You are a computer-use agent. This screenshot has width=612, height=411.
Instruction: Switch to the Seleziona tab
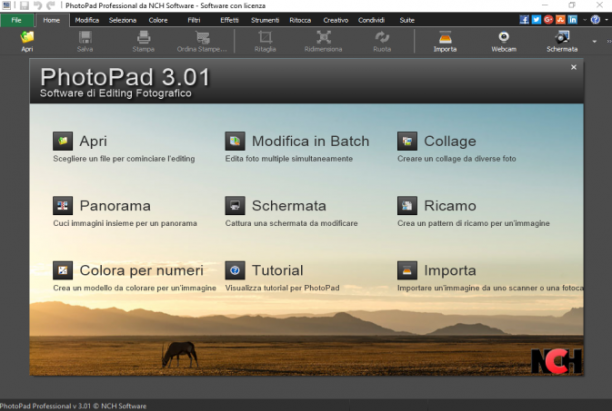pos(123,20)
